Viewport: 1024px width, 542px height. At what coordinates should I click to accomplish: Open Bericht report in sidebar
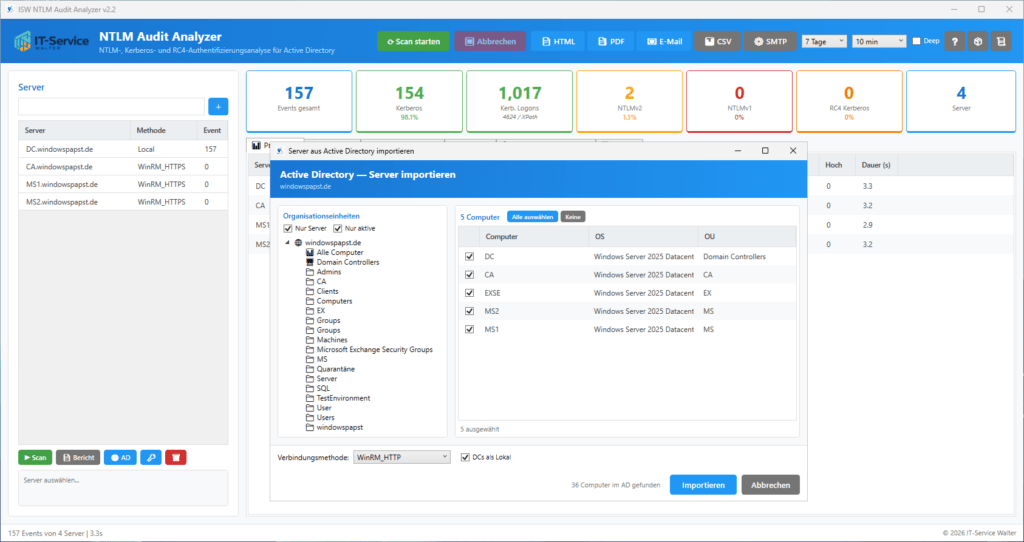tap(78, 457)
